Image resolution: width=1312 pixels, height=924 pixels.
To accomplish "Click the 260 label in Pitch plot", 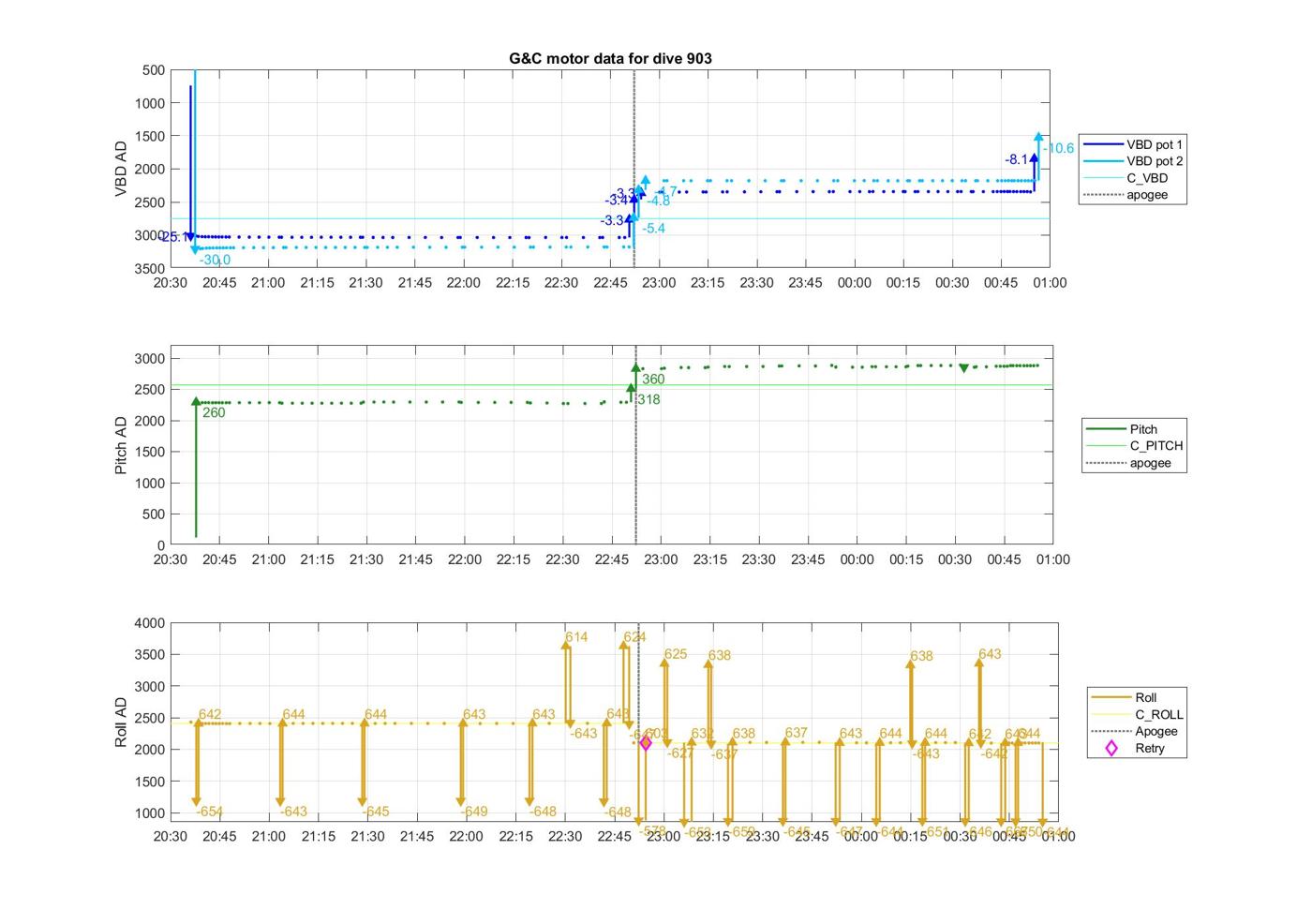I will coord(214,412).
